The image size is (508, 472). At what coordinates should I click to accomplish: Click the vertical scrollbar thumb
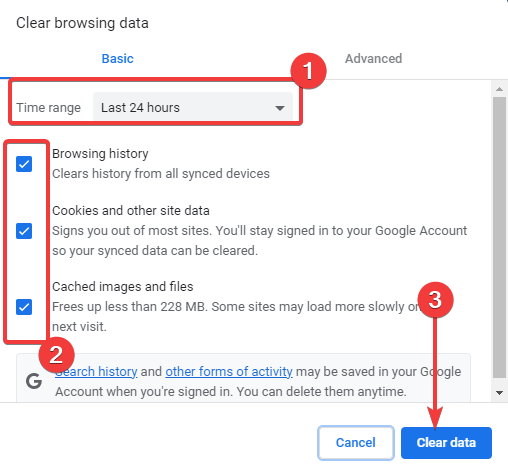tap(499, 237)
